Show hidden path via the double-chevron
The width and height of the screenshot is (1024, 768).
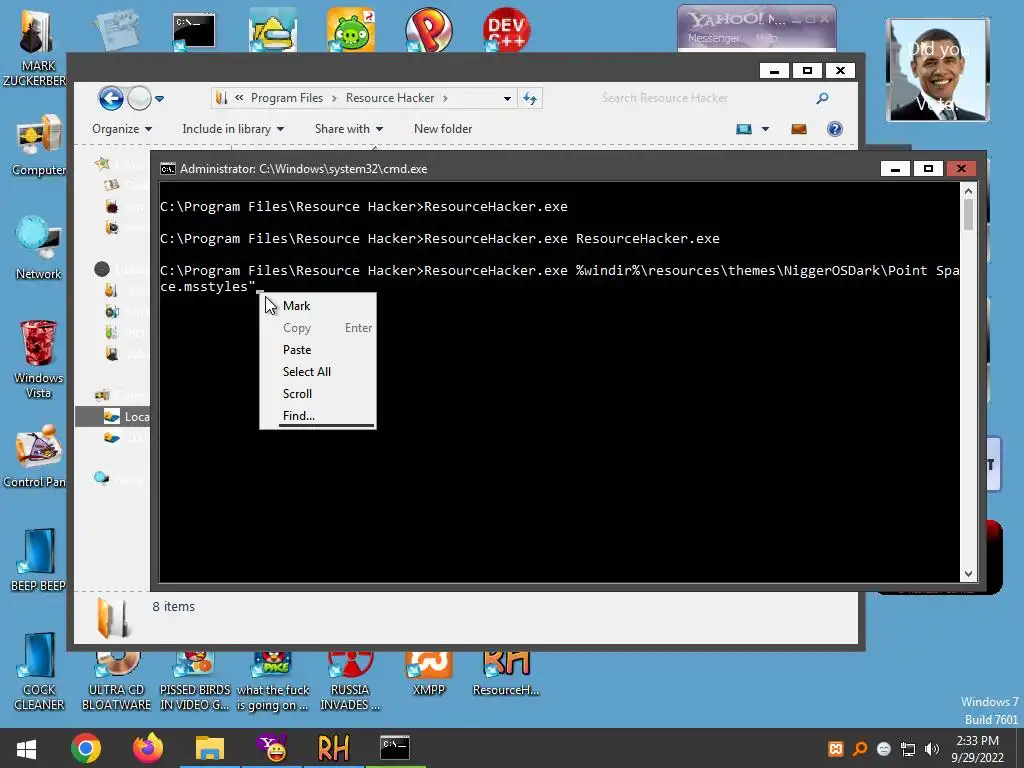239,98
